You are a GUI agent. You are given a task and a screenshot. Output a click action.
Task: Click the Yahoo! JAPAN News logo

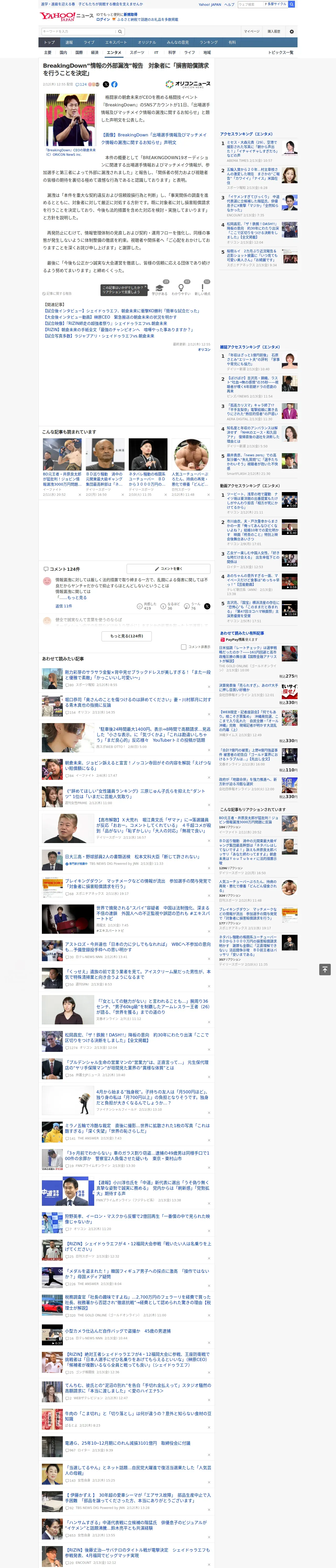coord(66,16)
